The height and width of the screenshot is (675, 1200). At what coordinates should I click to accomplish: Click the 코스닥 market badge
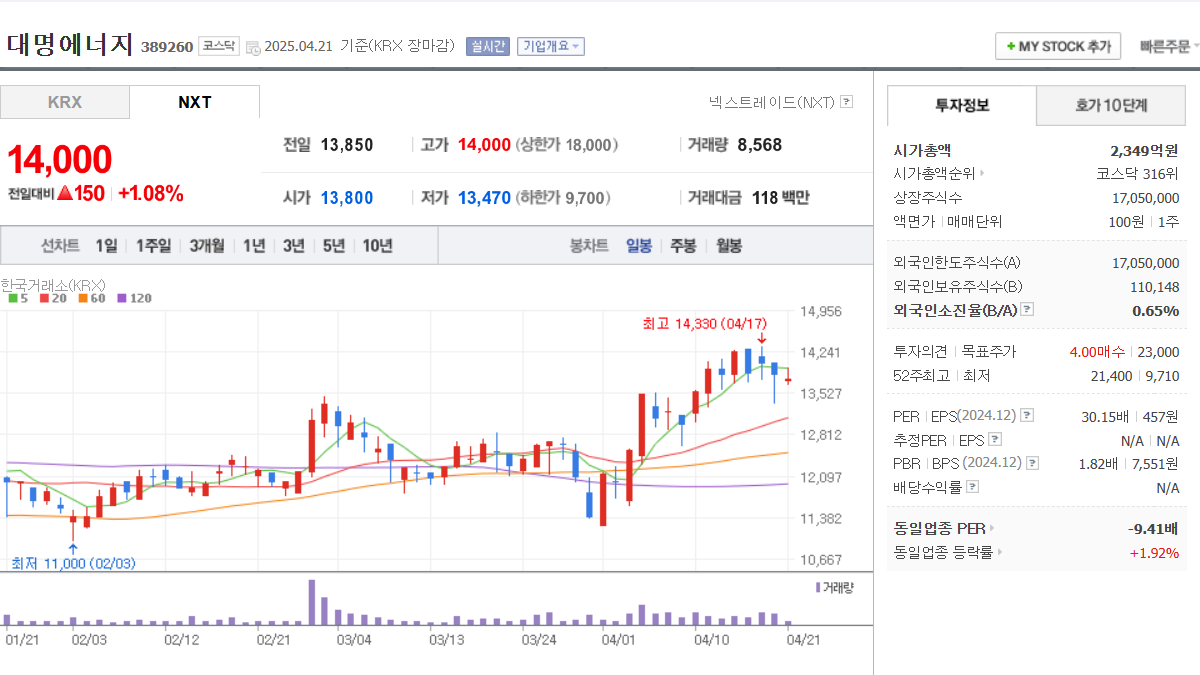219,46
